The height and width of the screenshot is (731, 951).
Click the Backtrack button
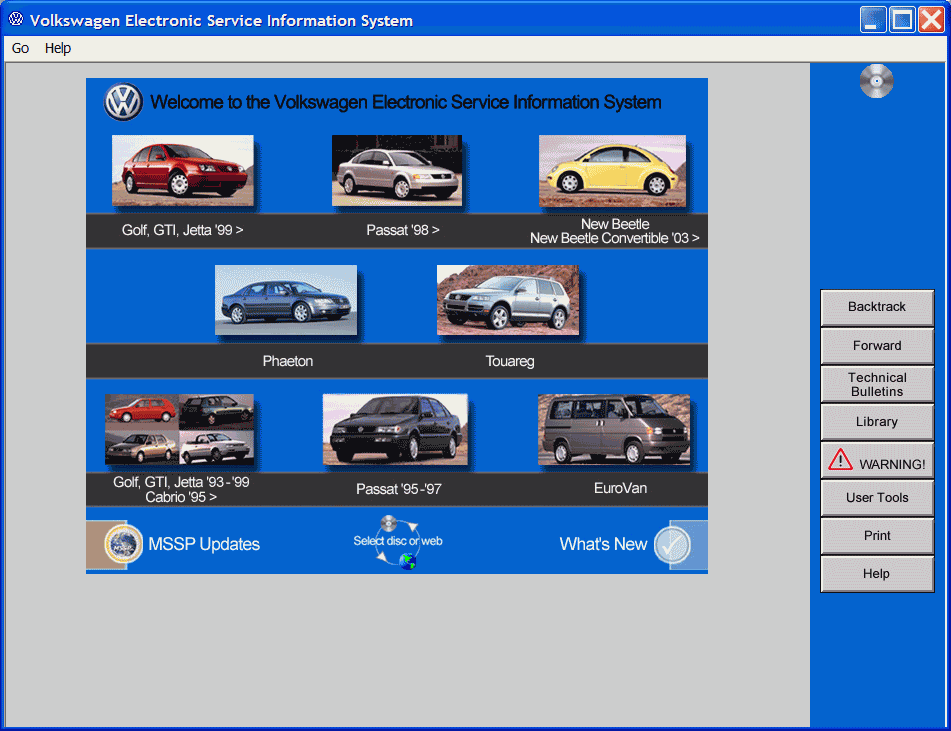[877, 308]
